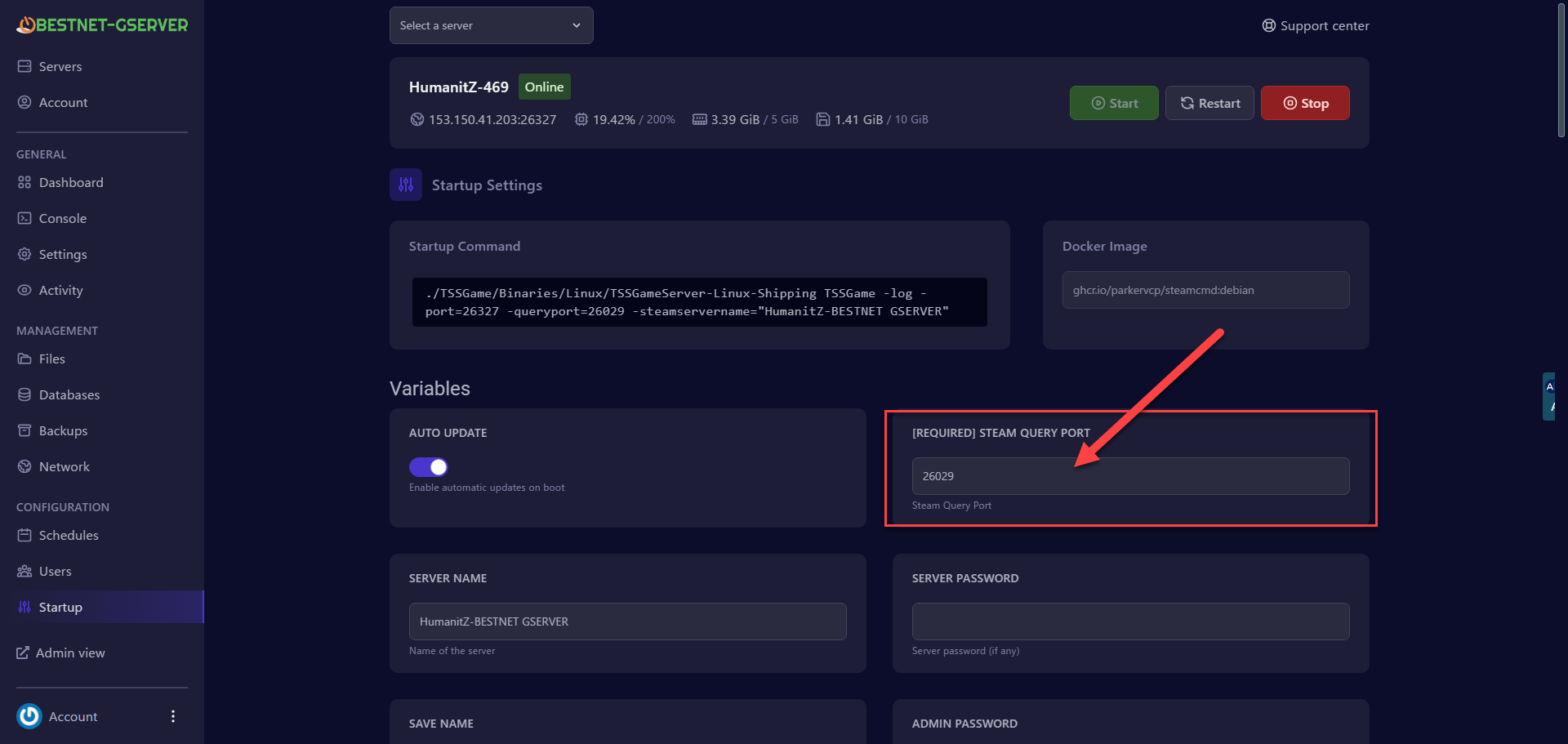Viewport: 1568px width, 744px height.
Task: Click the Servers icon in sidebar
Action: pyautogui.click(x=24, y=66)
